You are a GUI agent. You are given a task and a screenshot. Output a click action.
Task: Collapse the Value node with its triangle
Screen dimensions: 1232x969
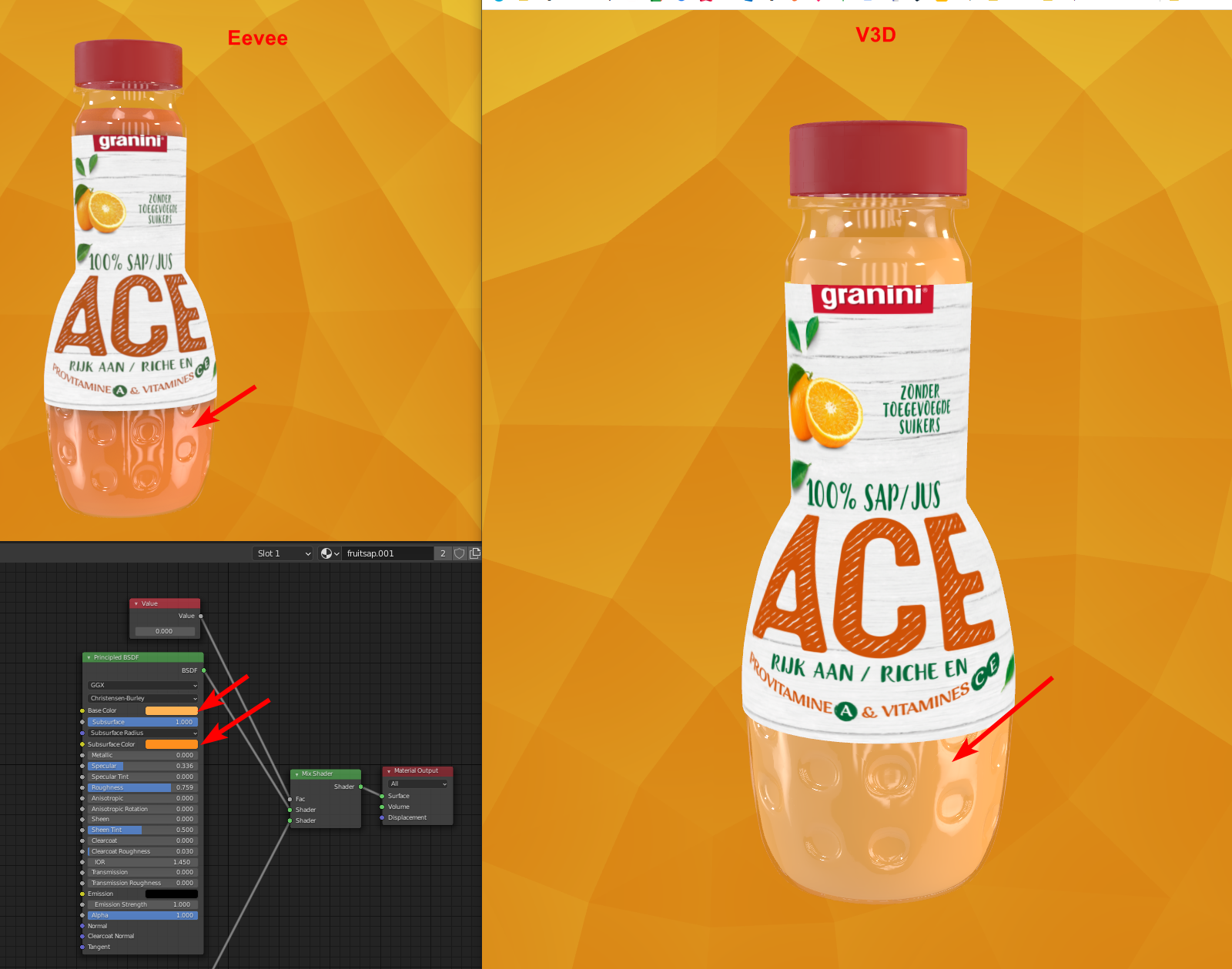coord(136,603)
